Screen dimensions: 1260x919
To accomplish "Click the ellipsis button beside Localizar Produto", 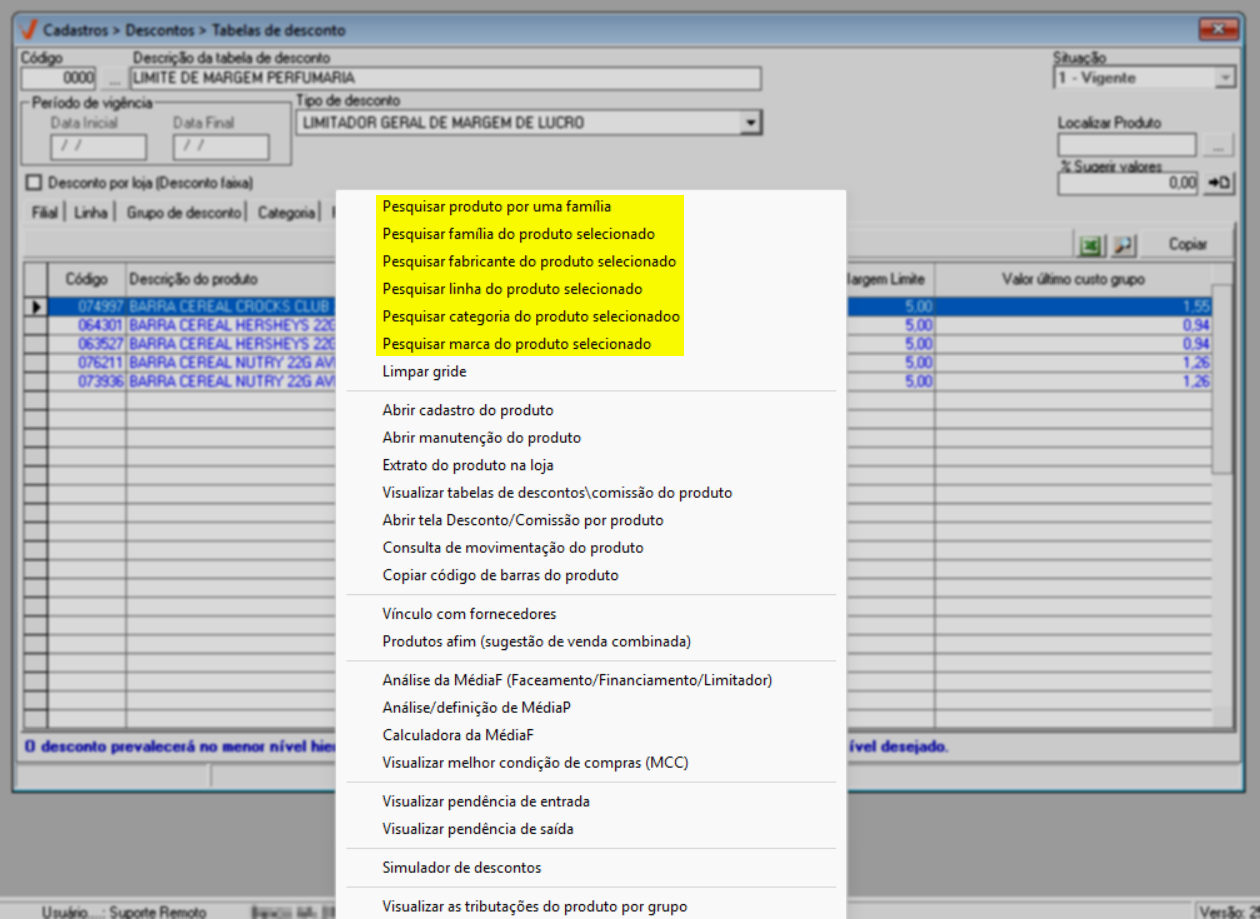I will tap(1218, 146).
